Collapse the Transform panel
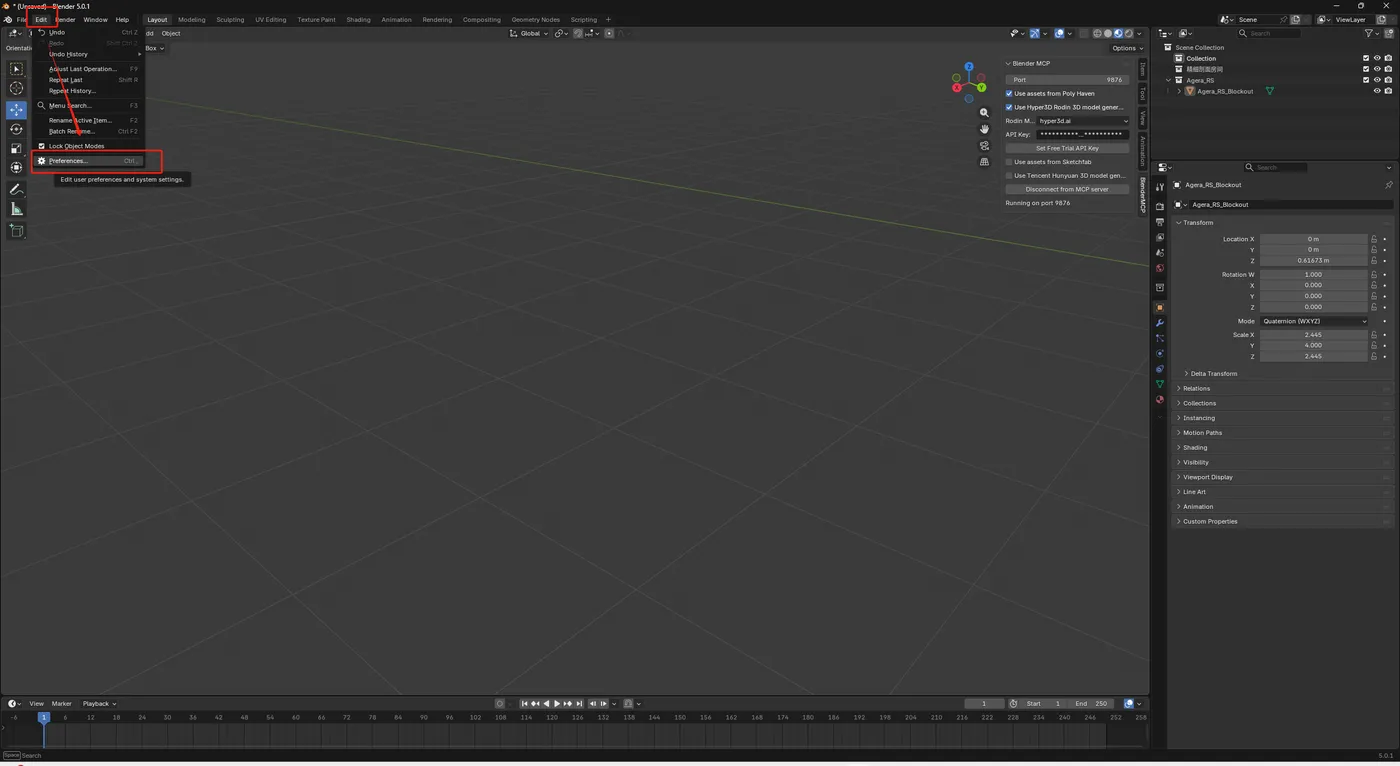The image size is (1400, 766). pos(1198,222)
